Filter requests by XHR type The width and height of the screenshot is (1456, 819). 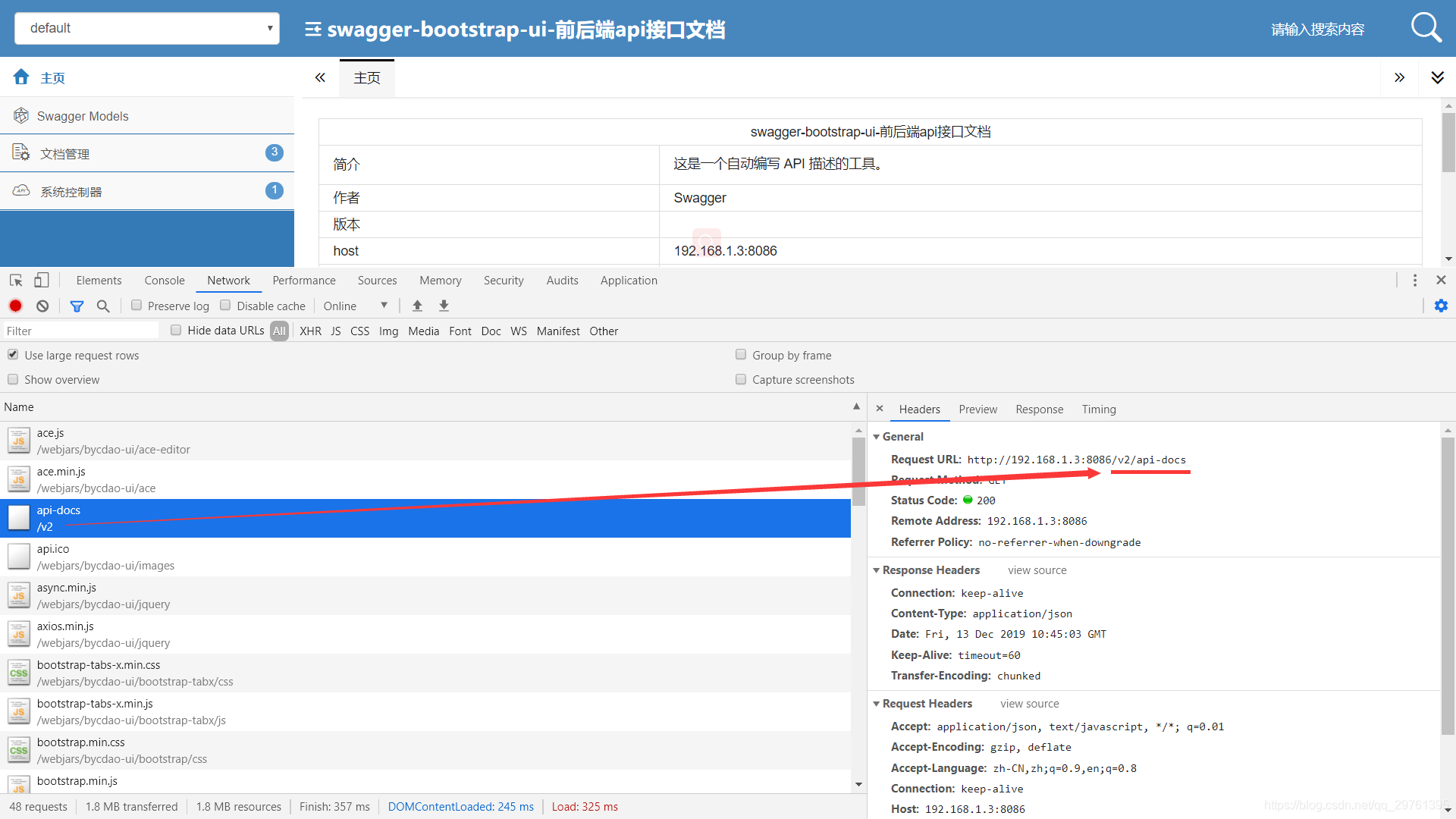(x=310, y=331)
